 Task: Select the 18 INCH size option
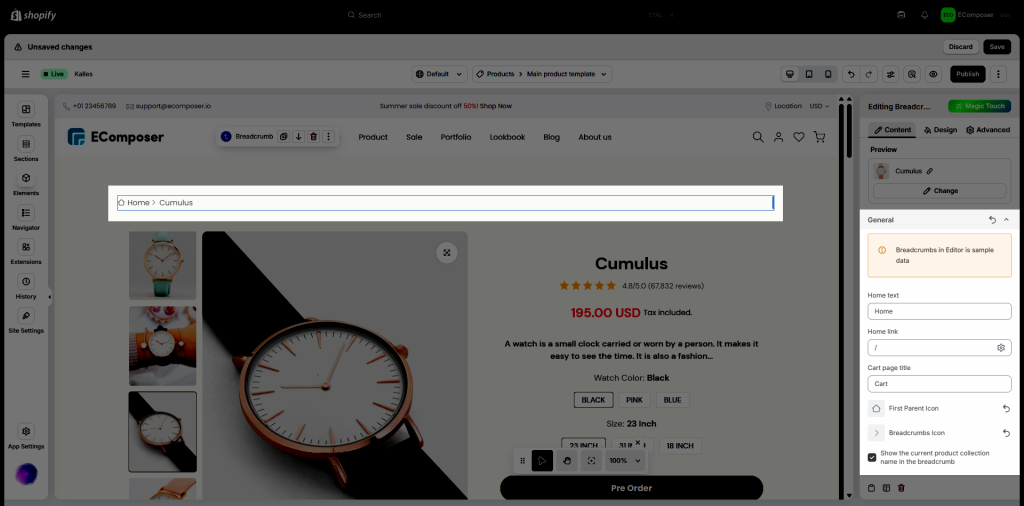pos(680,446)
